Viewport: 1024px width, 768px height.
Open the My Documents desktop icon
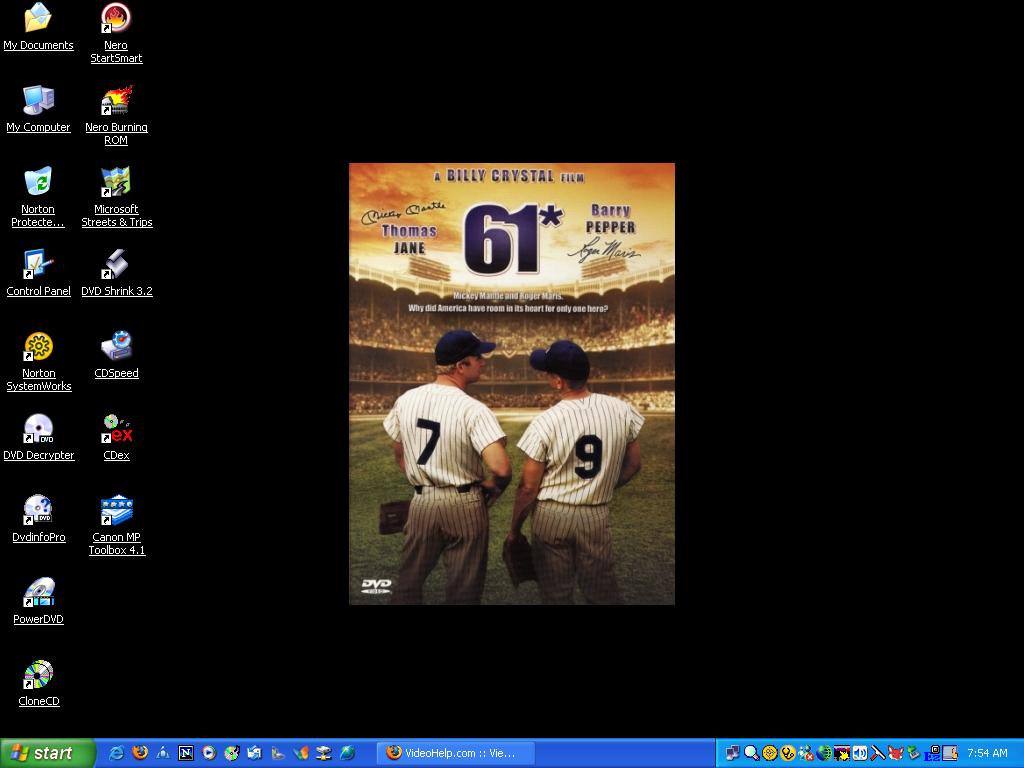(38, 26)
